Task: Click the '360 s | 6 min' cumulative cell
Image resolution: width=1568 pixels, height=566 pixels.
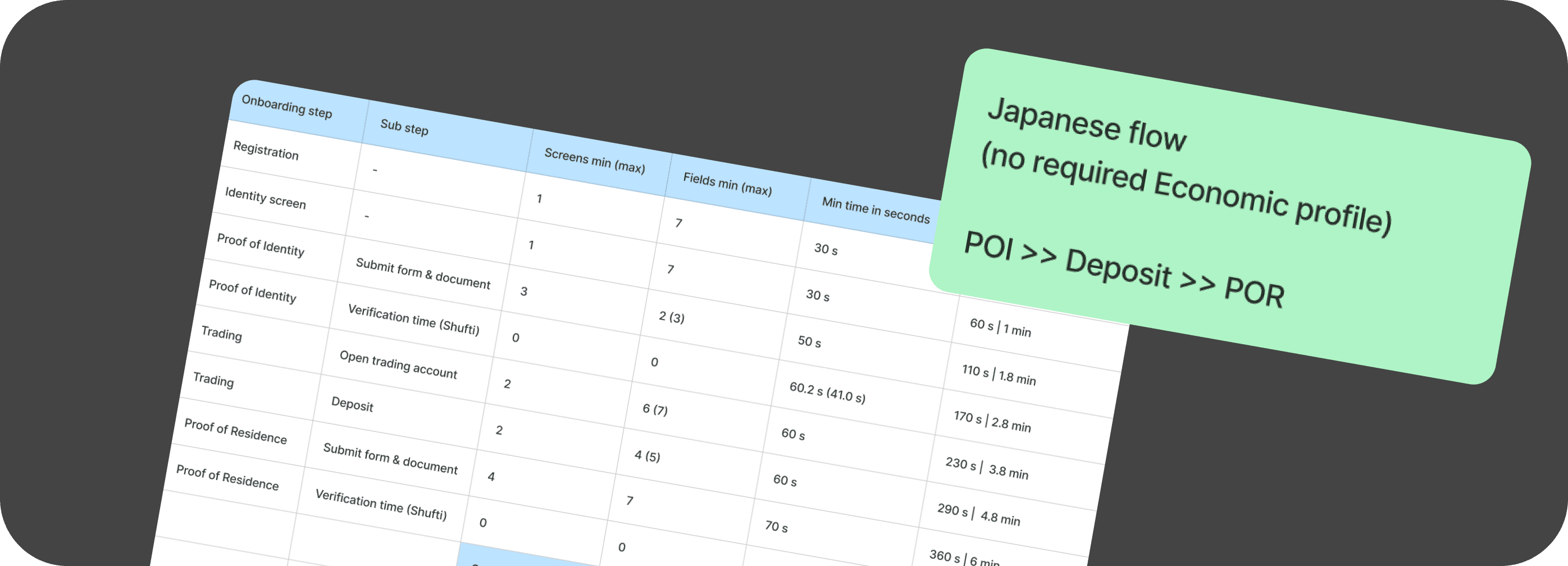Action: [x=964, y=558]
